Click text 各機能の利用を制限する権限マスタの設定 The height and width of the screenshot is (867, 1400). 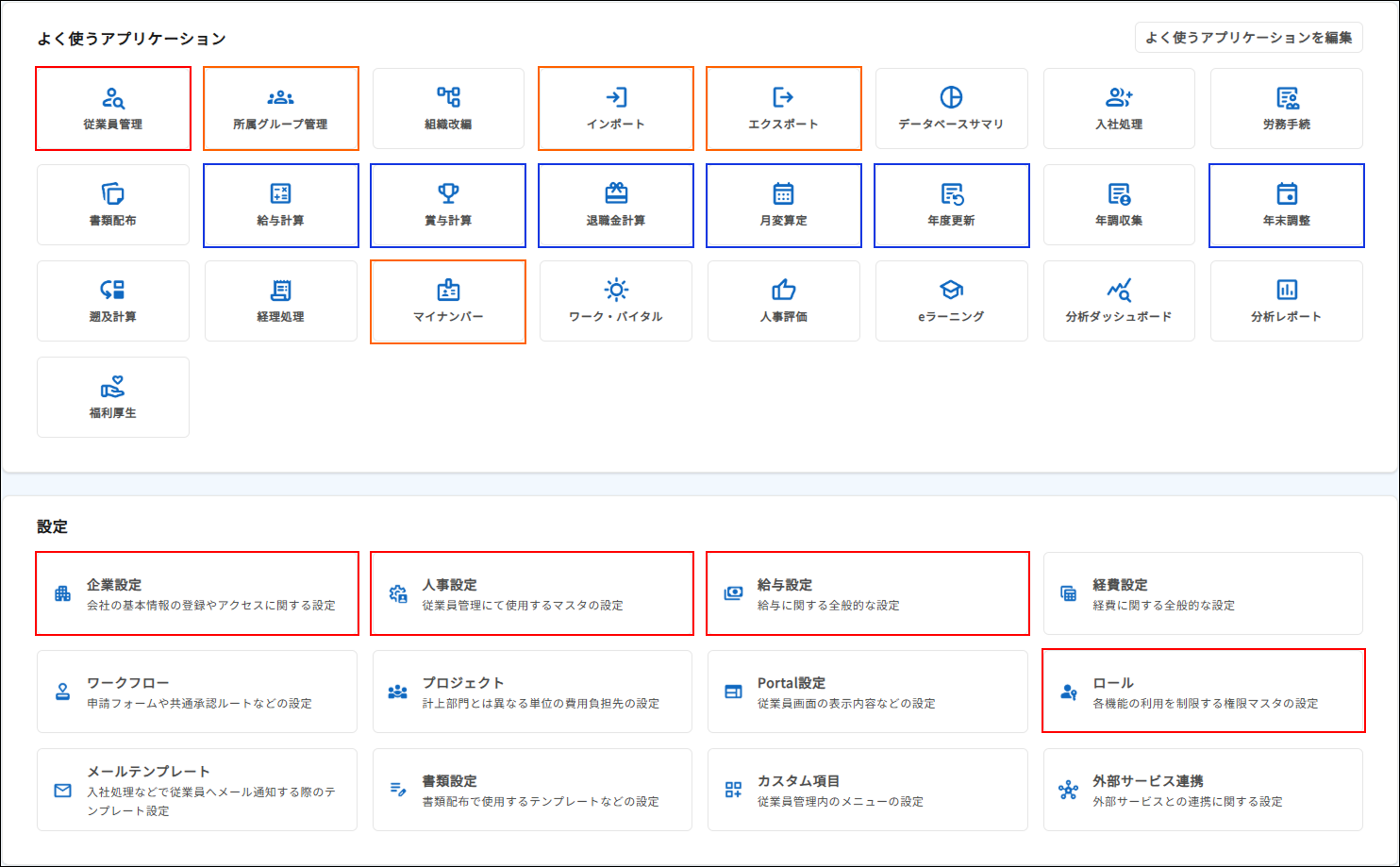pyautogui.click(x=1206, y=703)
